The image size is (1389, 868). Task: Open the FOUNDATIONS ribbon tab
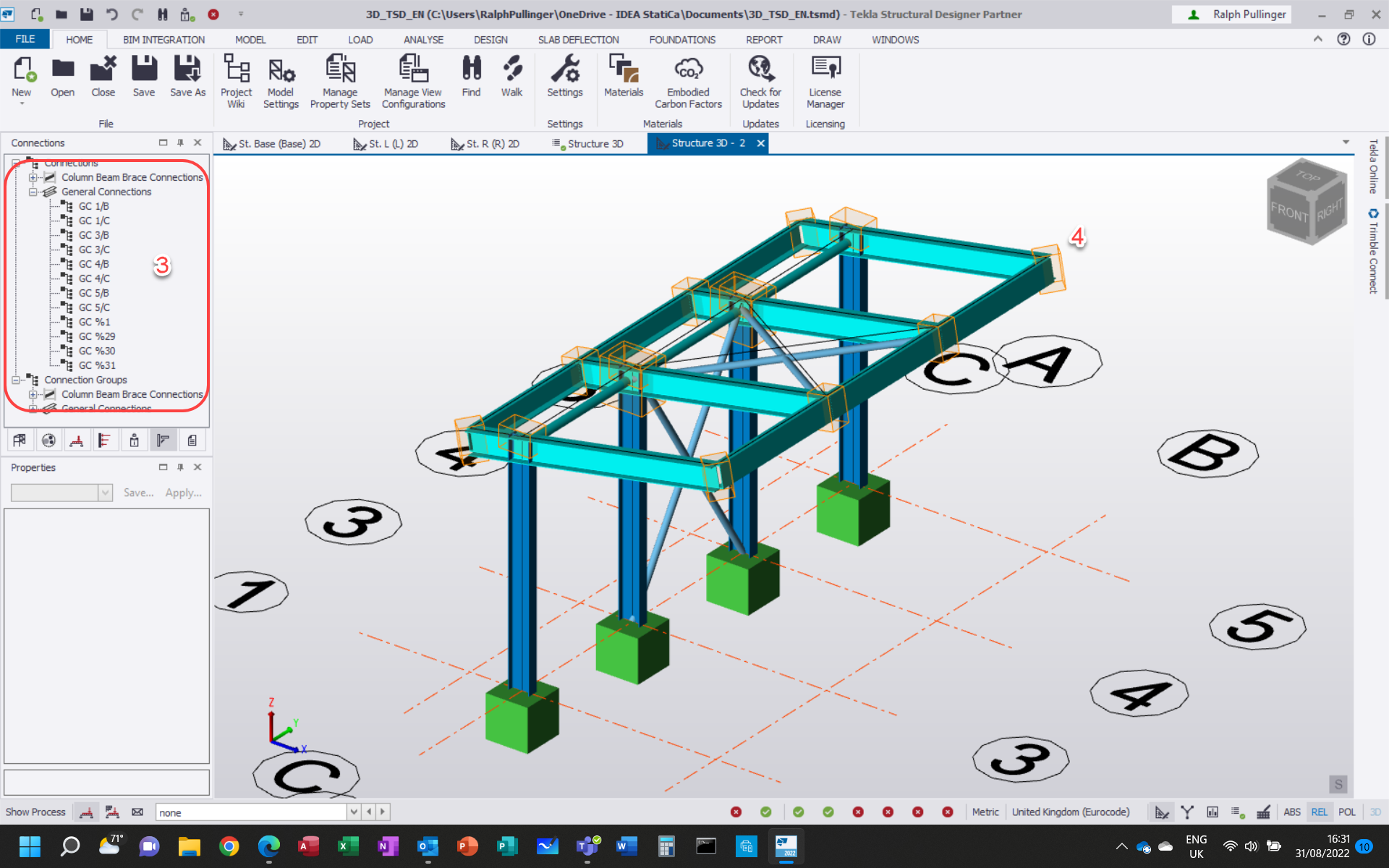pyautogui.click(x=682, y=40)
